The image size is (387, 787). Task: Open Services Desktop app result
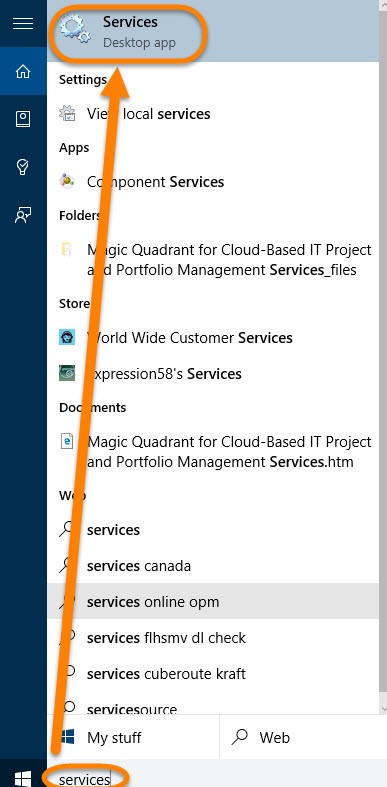click(213, 31)
